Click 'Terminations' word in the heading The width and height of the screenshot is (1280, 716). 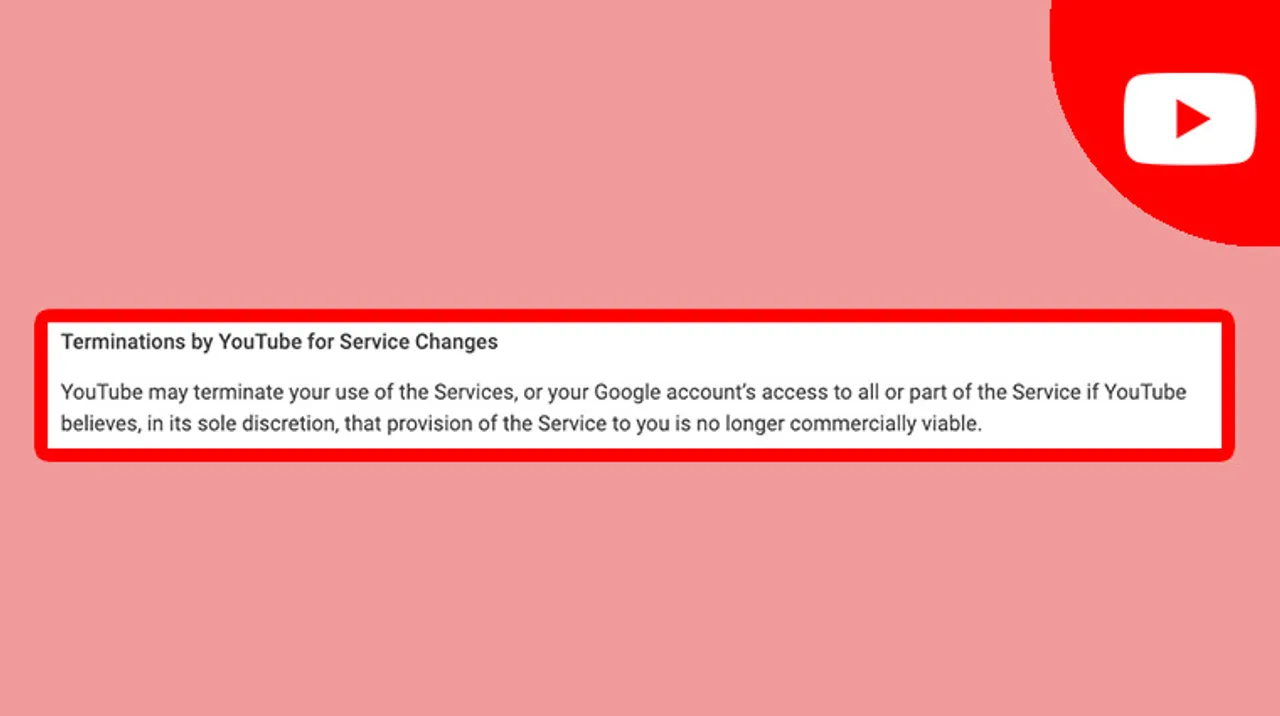pos(124,342)
